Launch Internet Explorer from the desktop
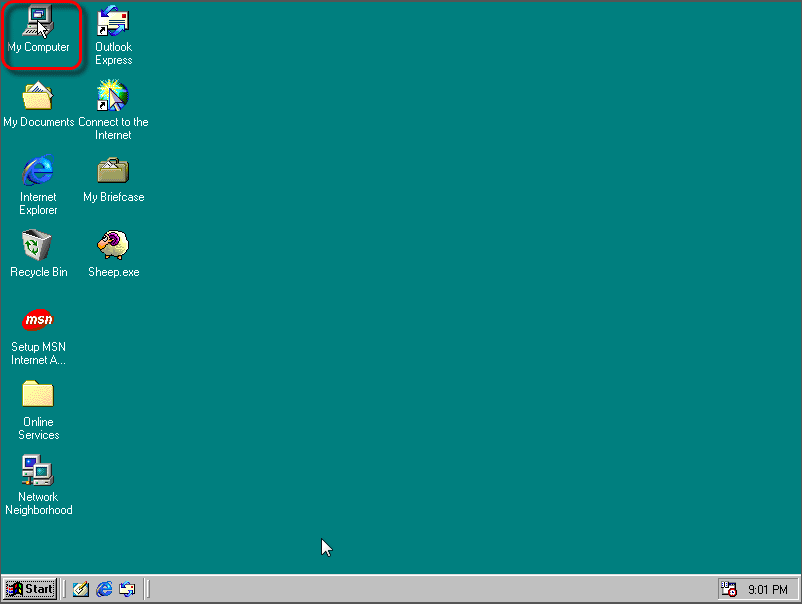 click(37, 170)
